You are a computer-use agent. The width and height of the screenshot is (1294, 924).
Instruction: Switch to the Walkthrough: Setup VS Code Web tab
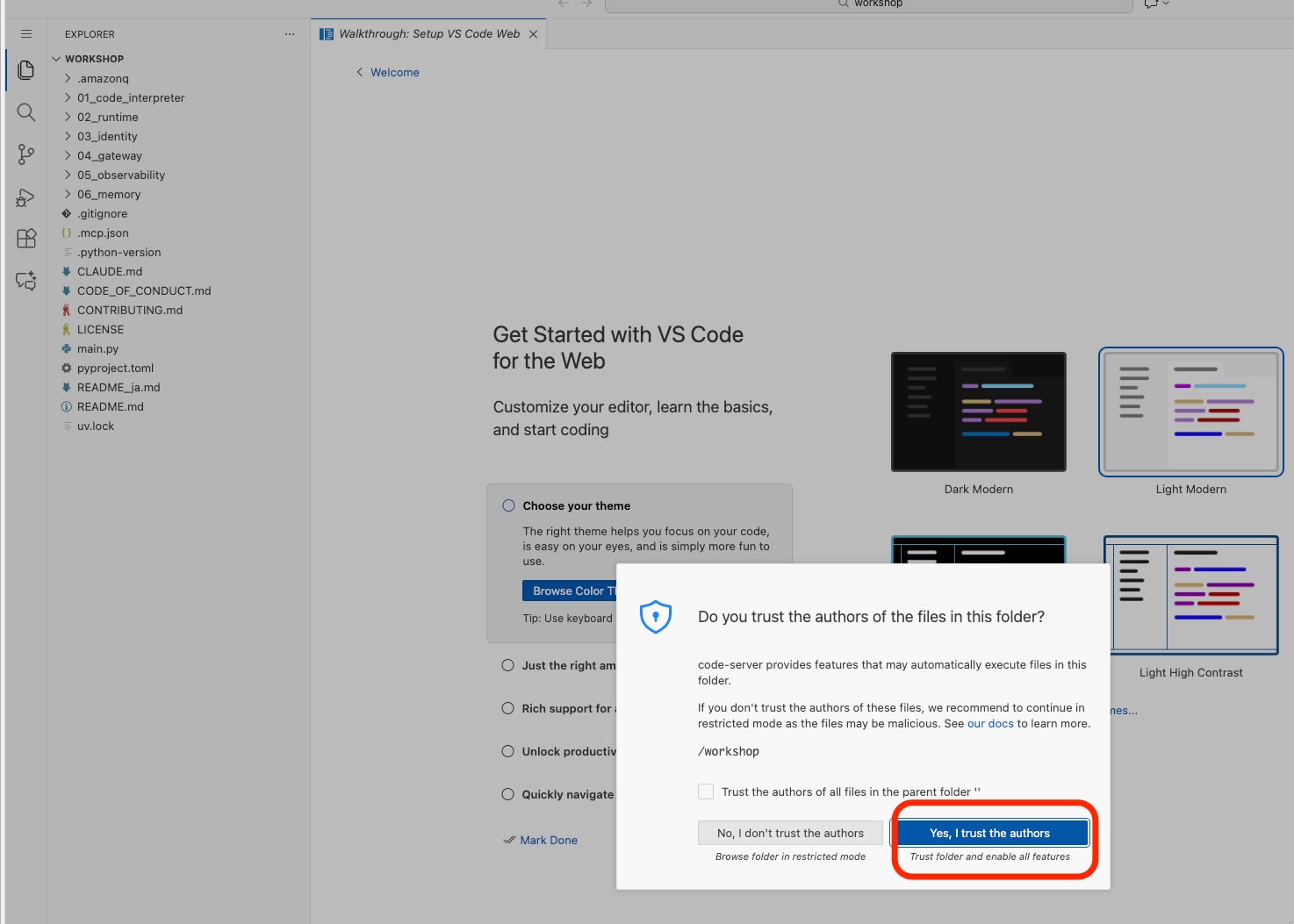(429, 34)
